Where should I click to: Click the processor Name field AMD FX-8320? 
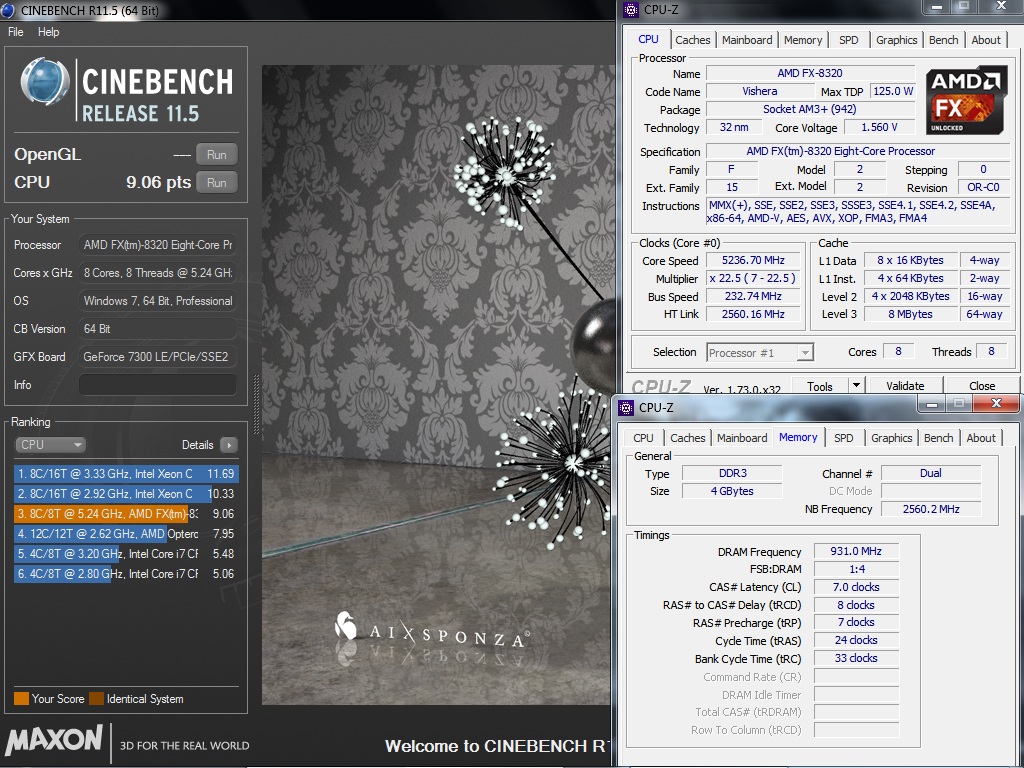pyautogui.click(x=810, y=73)
